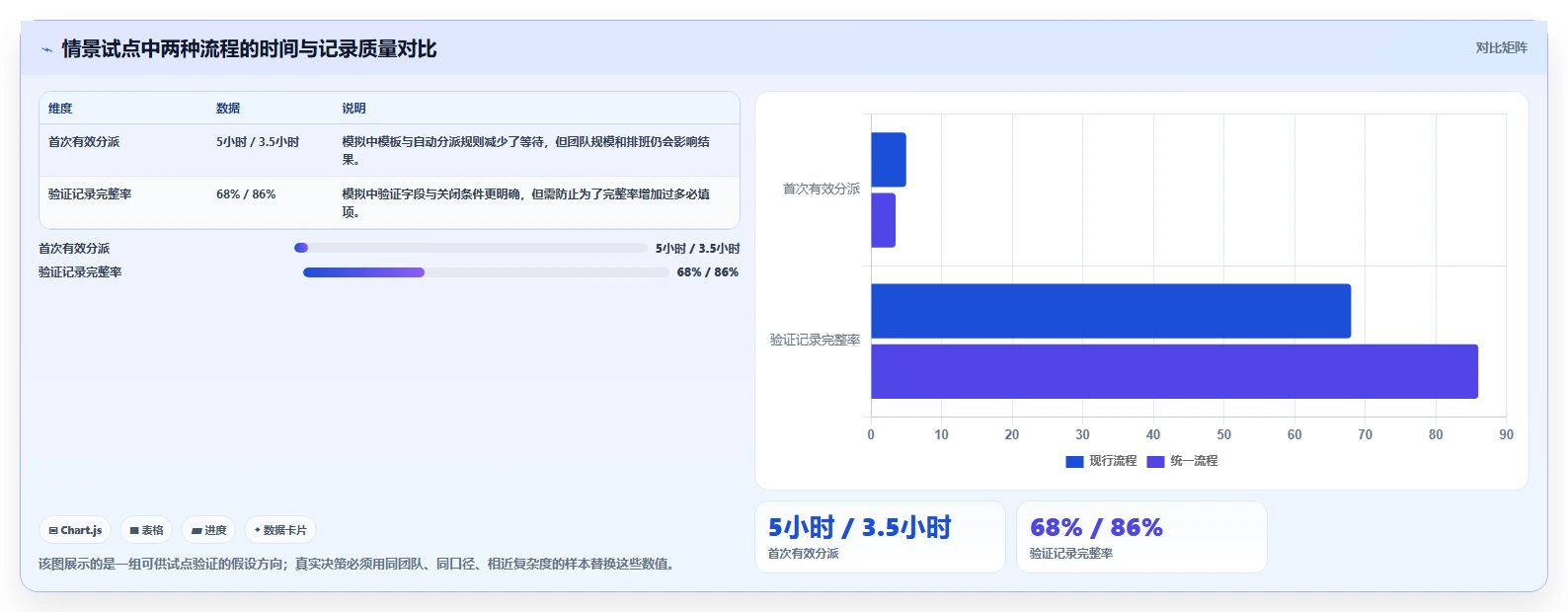Click the 现行流程 bar for 首次有效分派

889,160
